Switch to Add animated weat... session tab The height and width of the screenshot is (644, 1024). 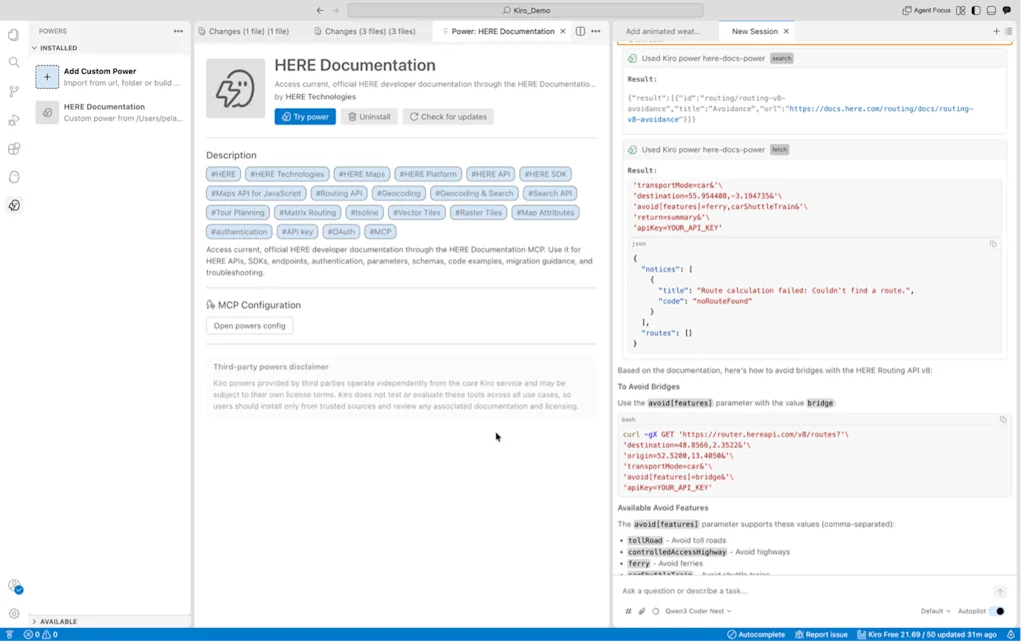pos(665,31)
